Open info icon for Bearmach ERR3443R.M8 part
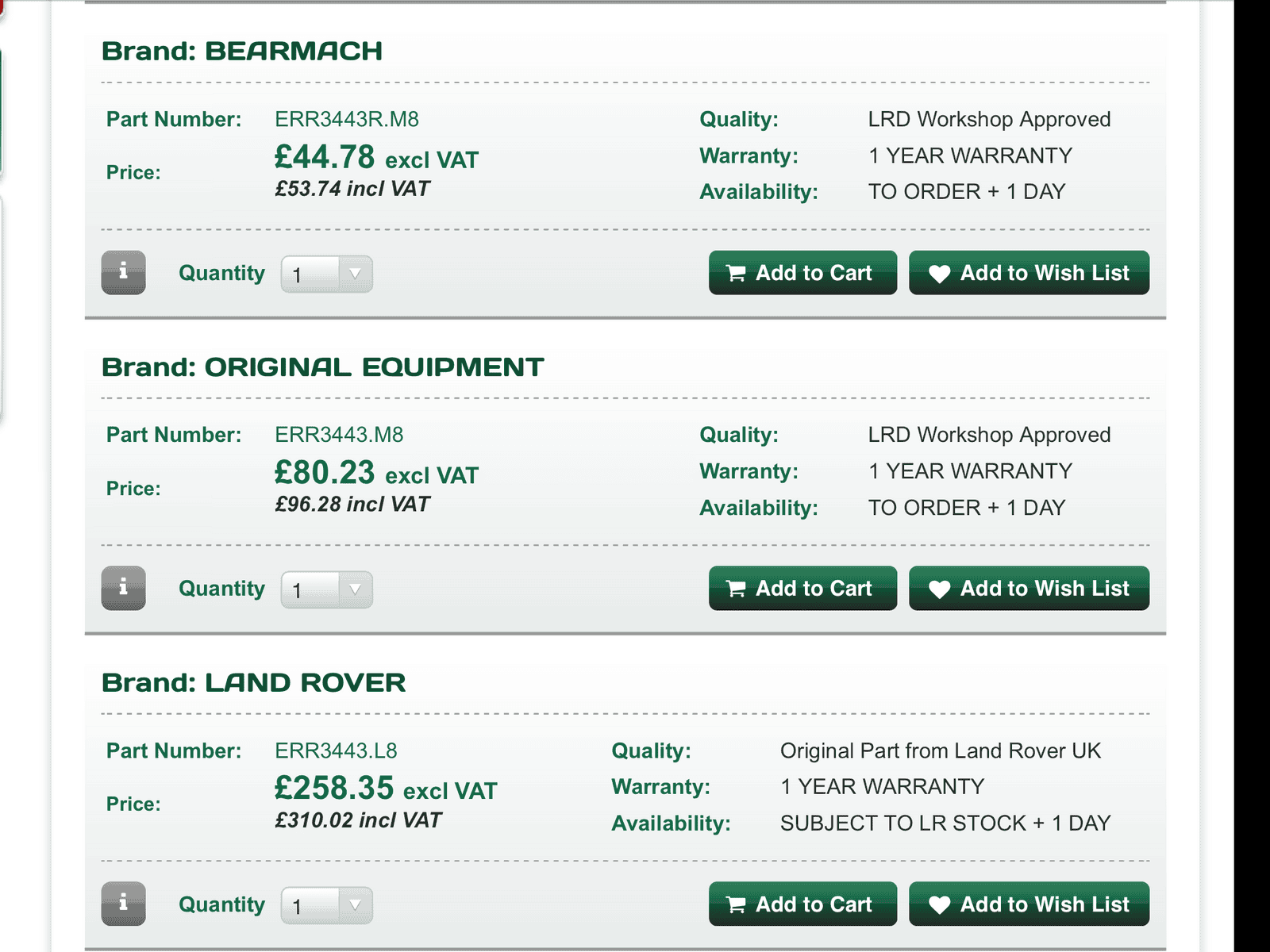The width and height of the screenshot is (1270, 952). 123,273
